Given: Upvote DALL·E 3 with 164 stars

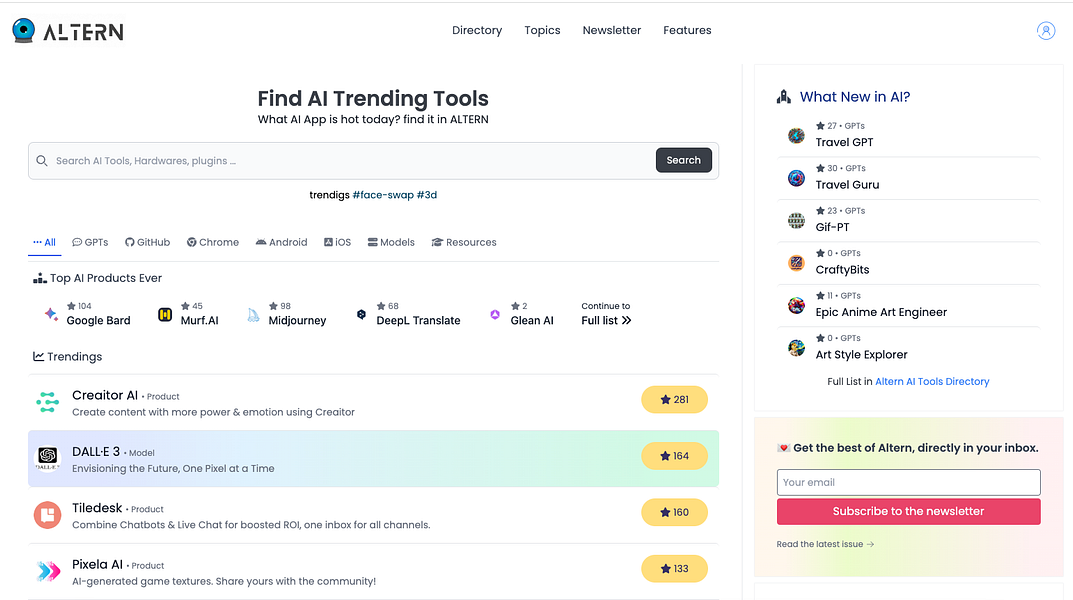Looking at the screenshot, I should (674, 456).
